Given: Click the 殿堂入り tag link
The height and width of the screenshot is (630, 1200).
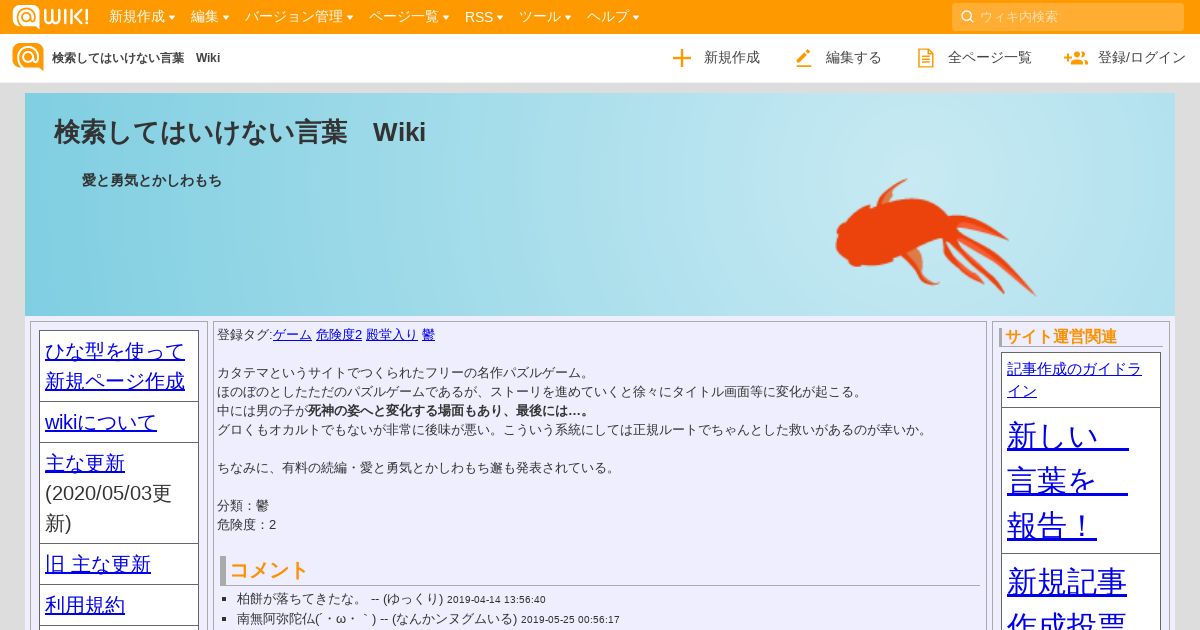Looking at the screenshot, I should click(392, 335).
